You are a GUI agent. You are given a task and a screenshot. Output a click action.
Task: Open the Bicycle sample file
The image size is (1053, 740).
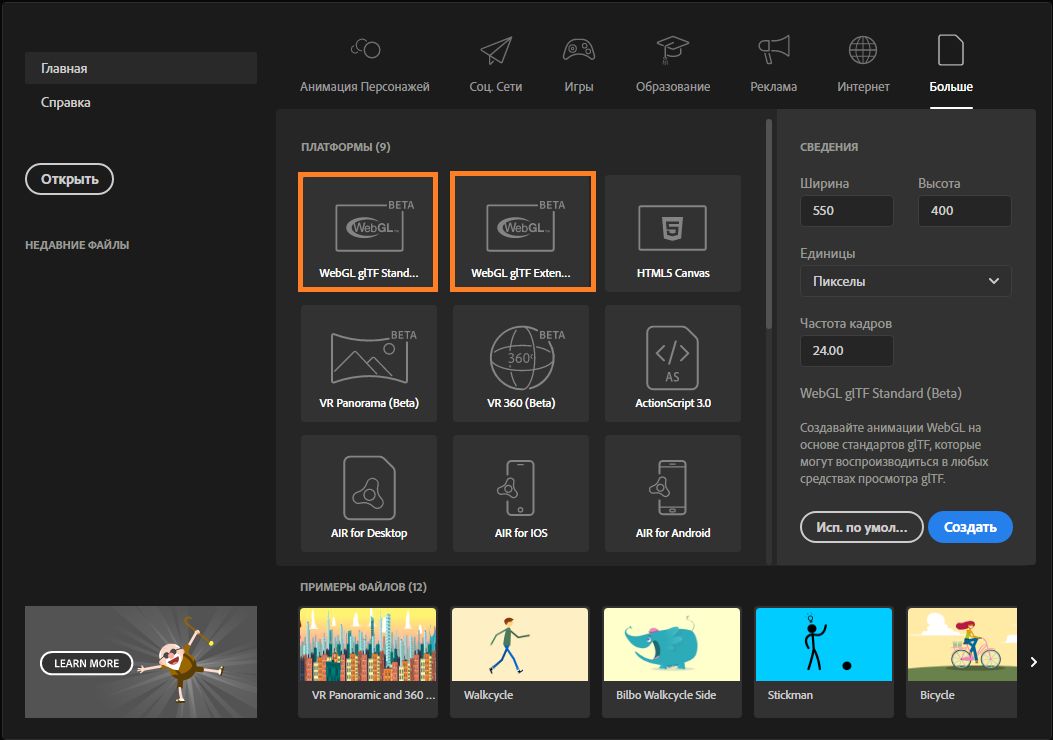962,662
